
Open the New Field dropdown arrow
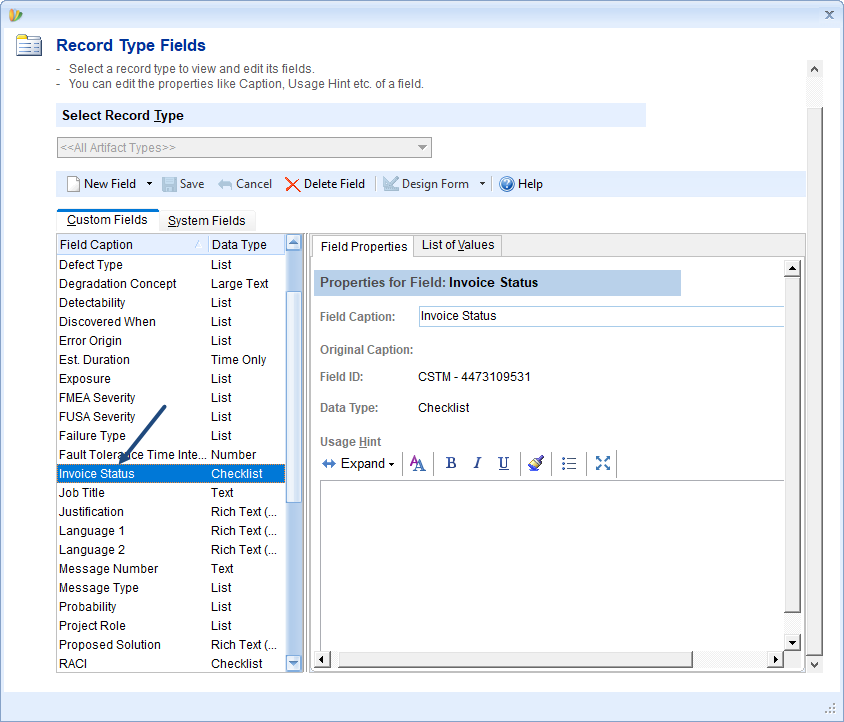(149, 184)
